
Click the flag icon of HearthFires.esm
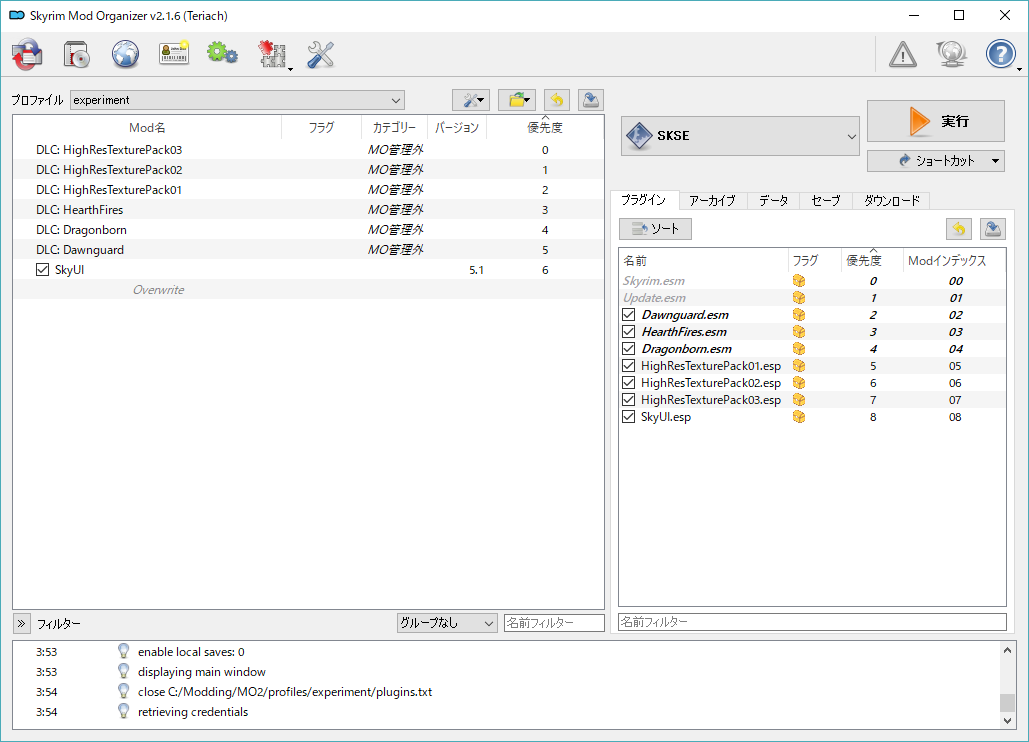pyautogui.click(x=799, y=332)
